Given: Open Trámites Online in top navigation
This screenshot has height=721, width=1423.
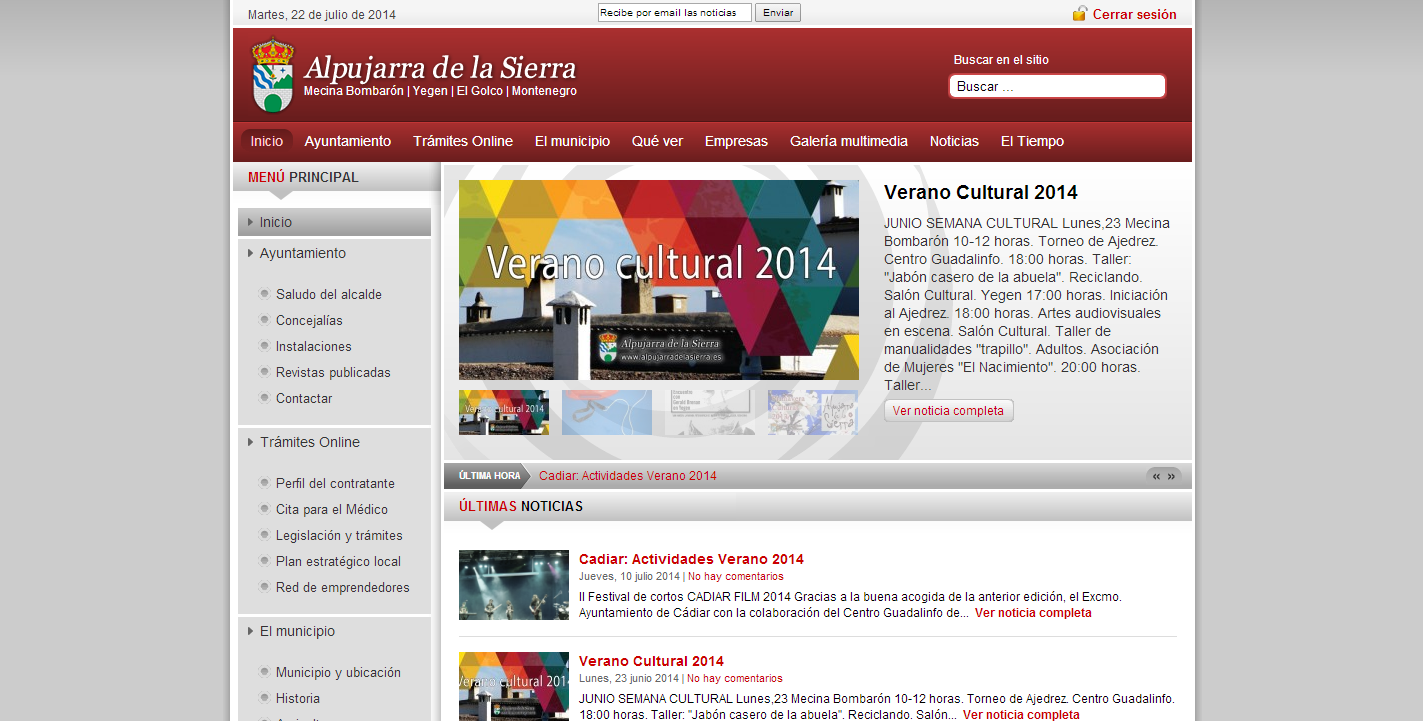Looking at the screenshot, I should (463, 141).
